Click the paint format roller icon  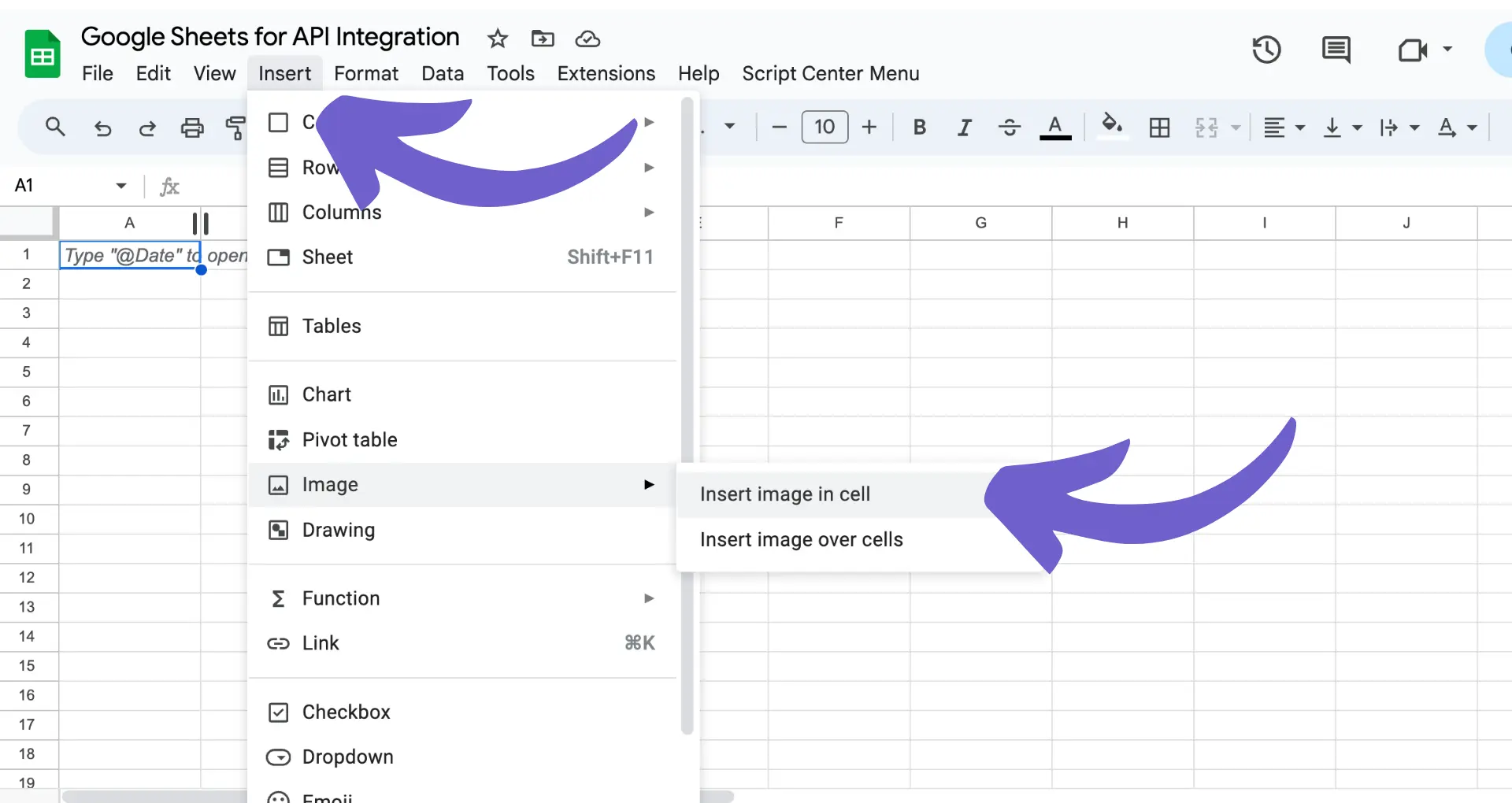pos(235,128)
